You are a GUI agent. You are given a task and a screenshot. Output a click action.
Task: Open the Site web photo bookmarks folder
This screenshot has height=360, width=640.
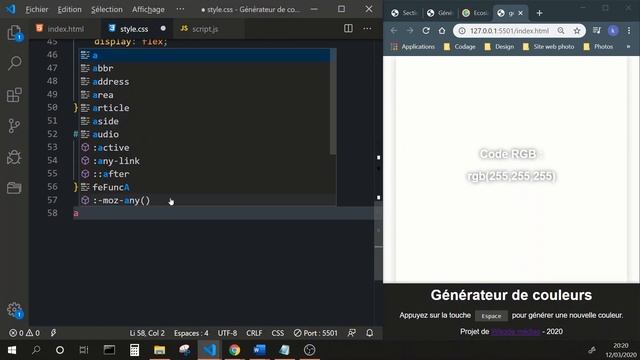(549, 47)
